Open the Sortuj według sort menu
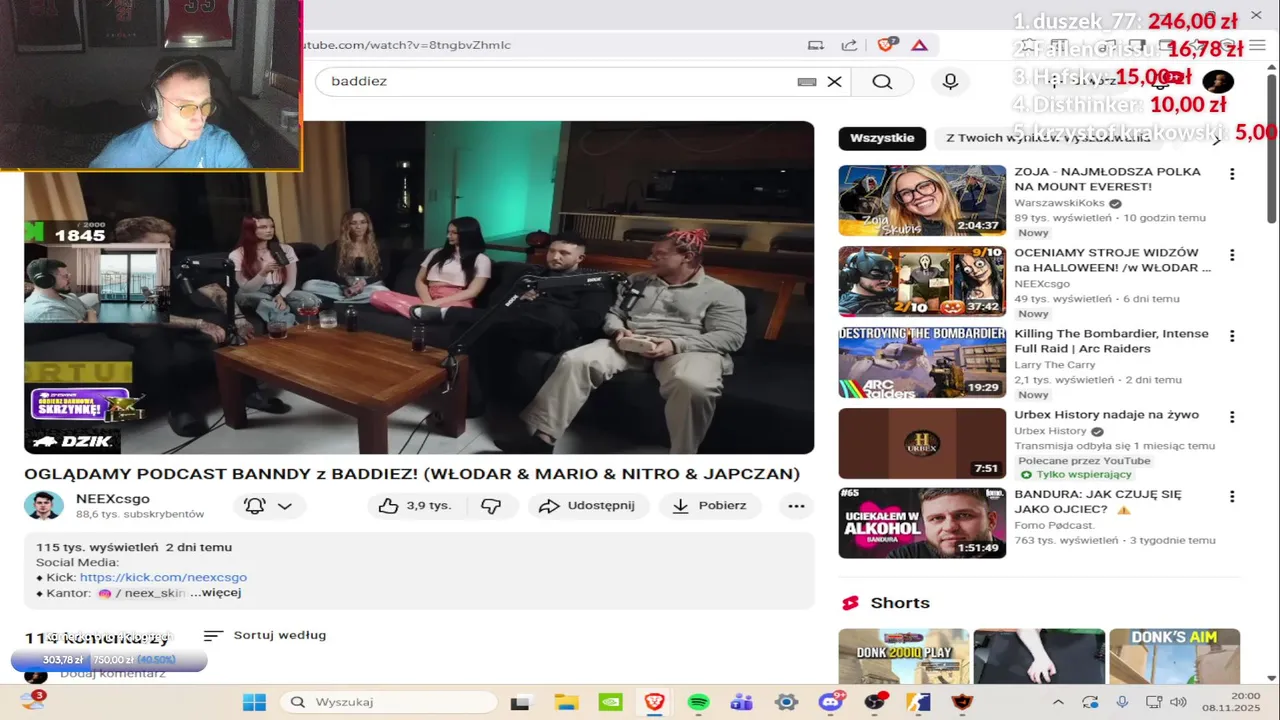The image size is (1280, 720). click(x=265, y=635)
